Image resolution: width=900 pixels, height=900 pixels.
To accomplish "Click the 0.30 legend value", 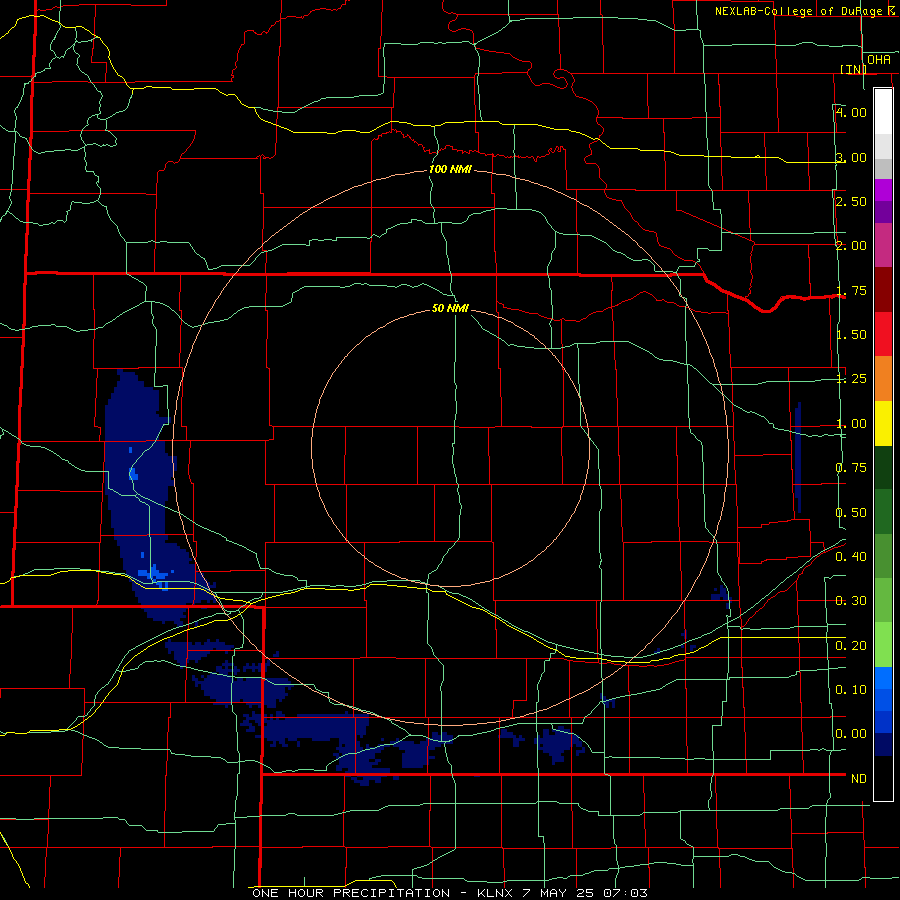I will pyautogui.click(x=851, y=601).
